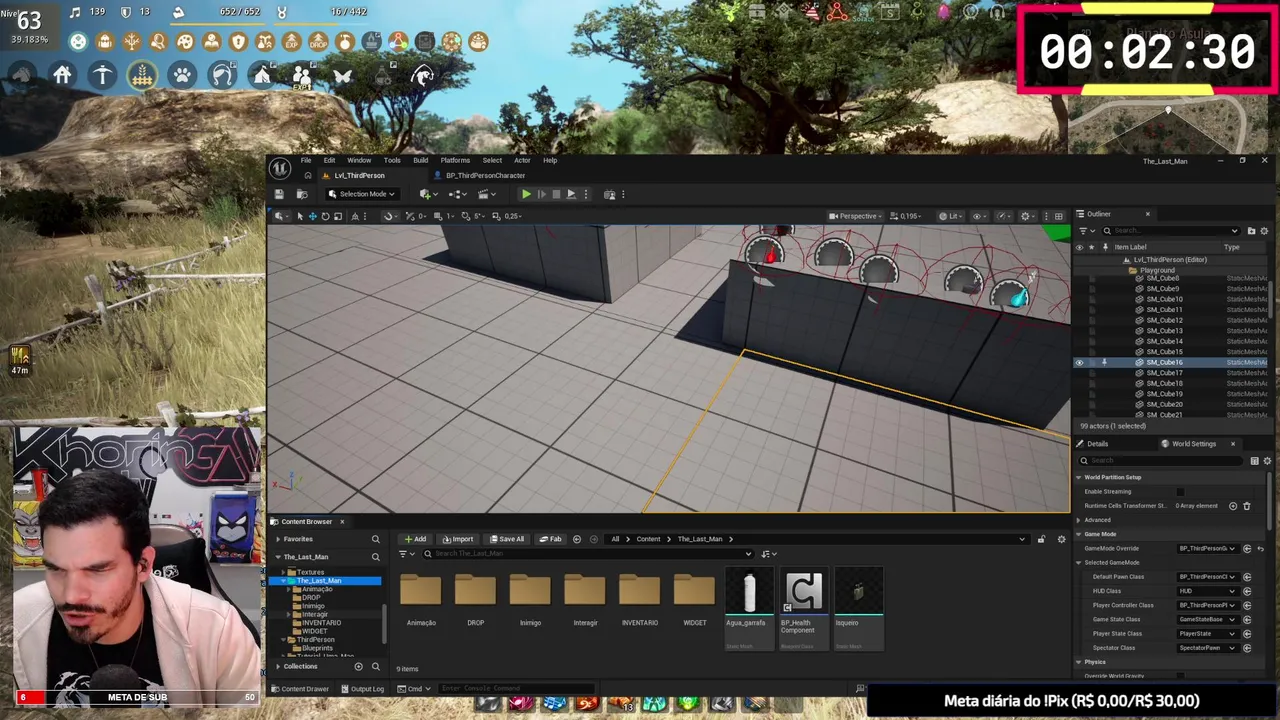Click the Content breadcrumb in path bar

coord(648,539)
